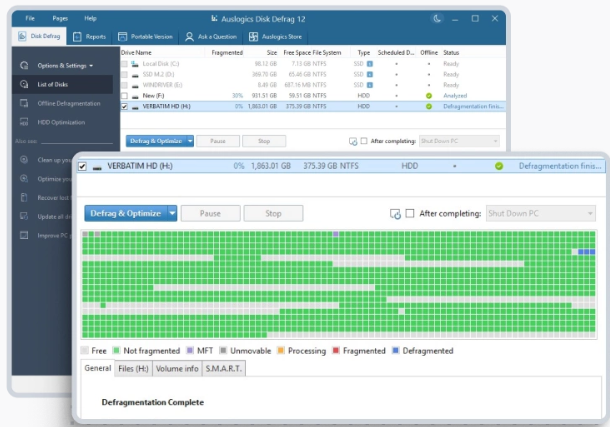Click the Improve PC sidebar icon
Screen dimensions: 610x427
coord(24,235)
